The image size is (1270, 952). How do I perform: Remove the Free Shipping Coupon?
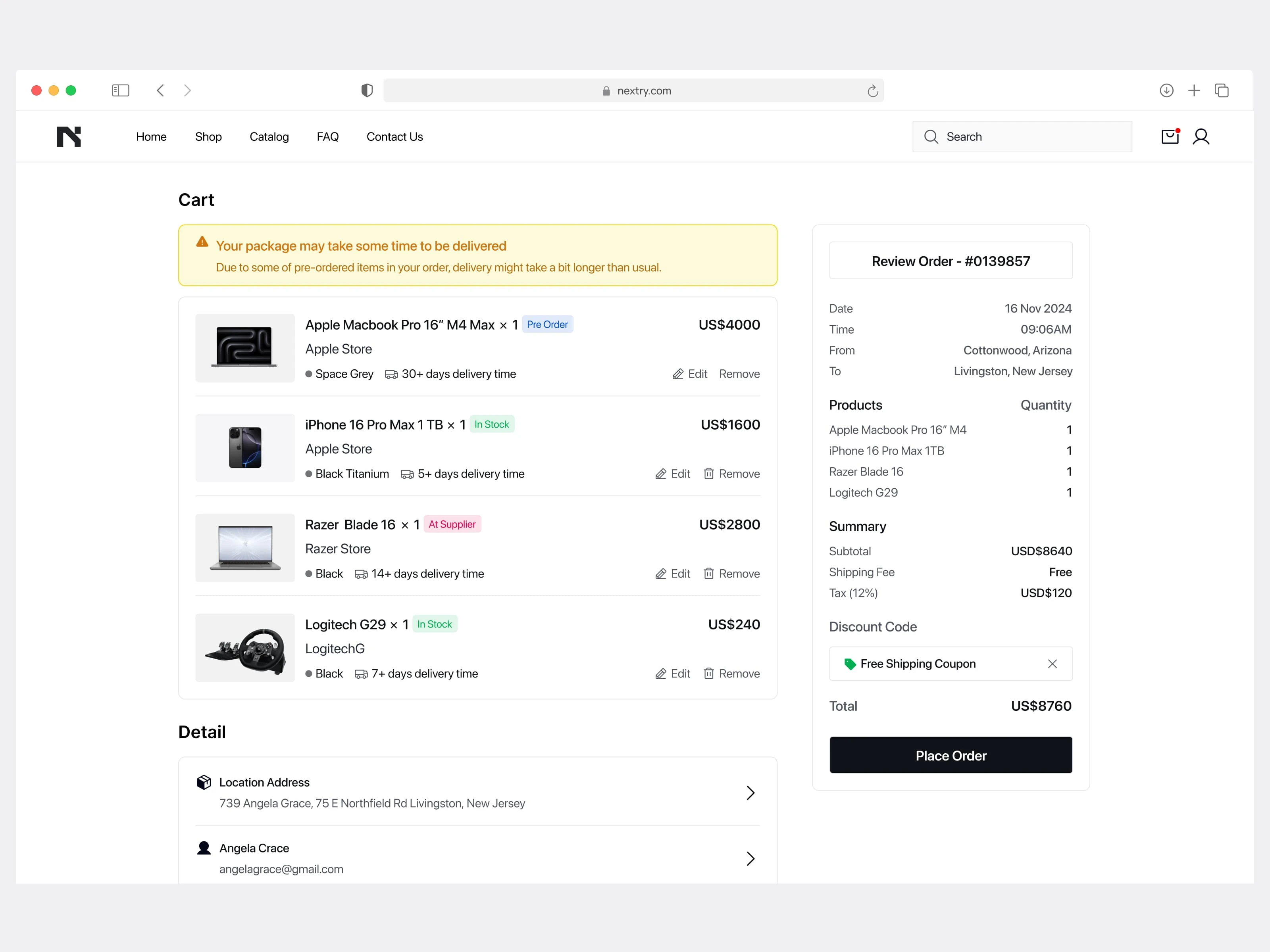[1052, 664]
